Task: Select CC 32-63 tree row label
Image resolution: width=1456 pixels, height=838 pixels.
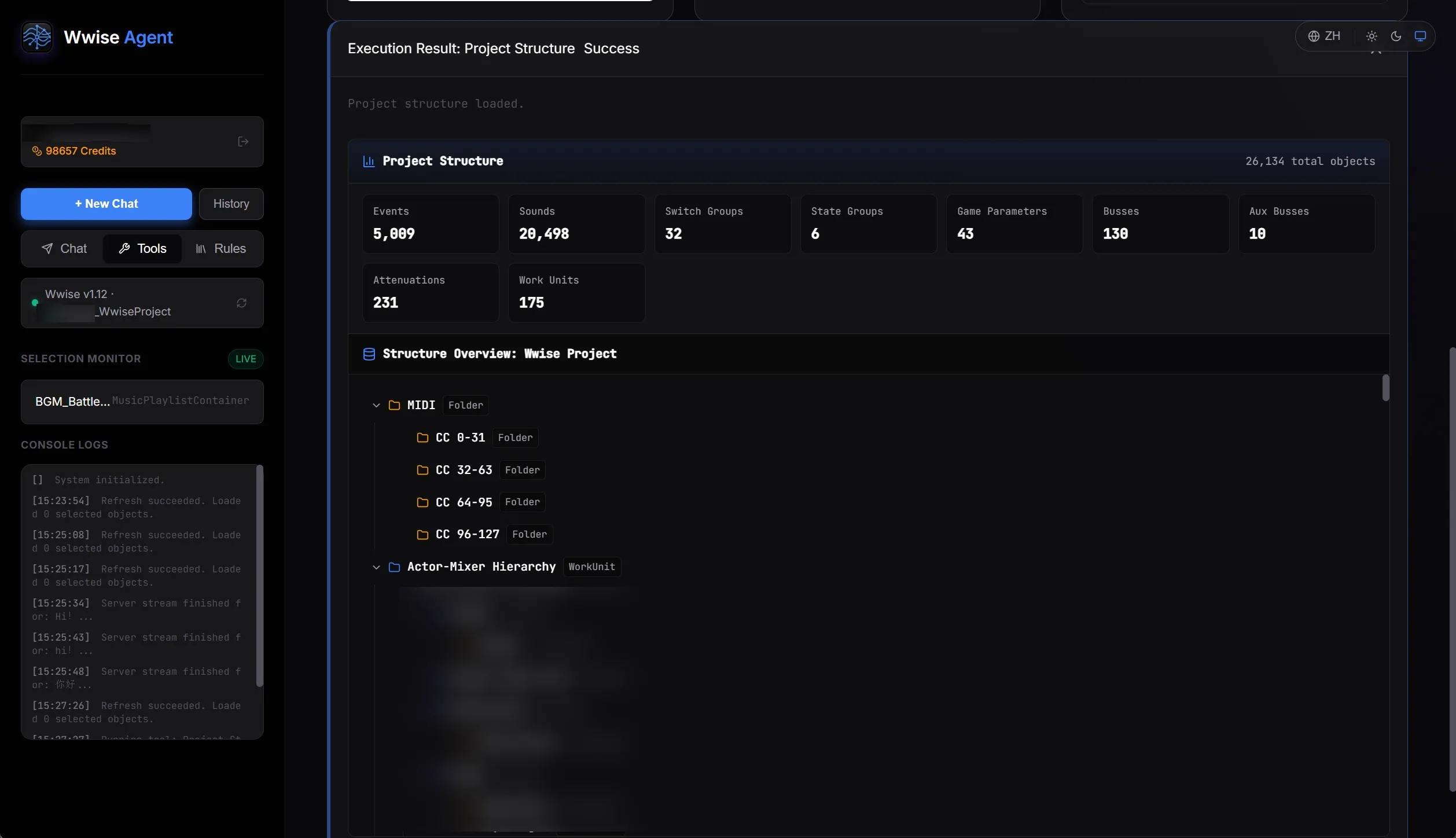Action: [464, 470]
